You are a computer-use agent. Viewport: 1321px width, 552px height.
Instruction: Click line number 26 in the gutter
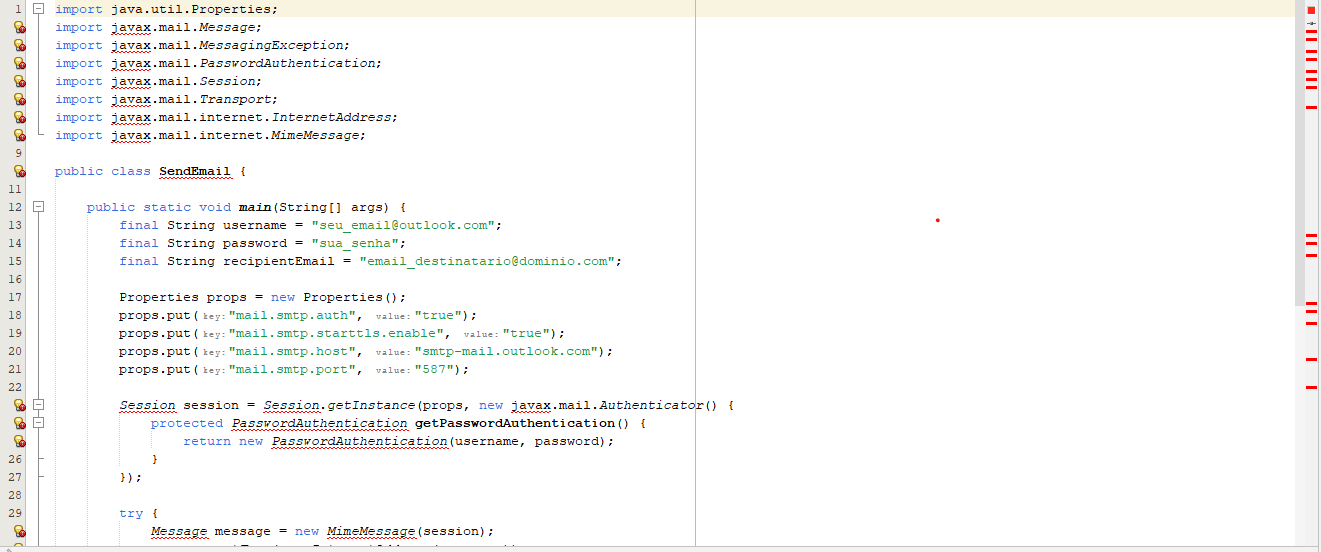coord(15,459)
